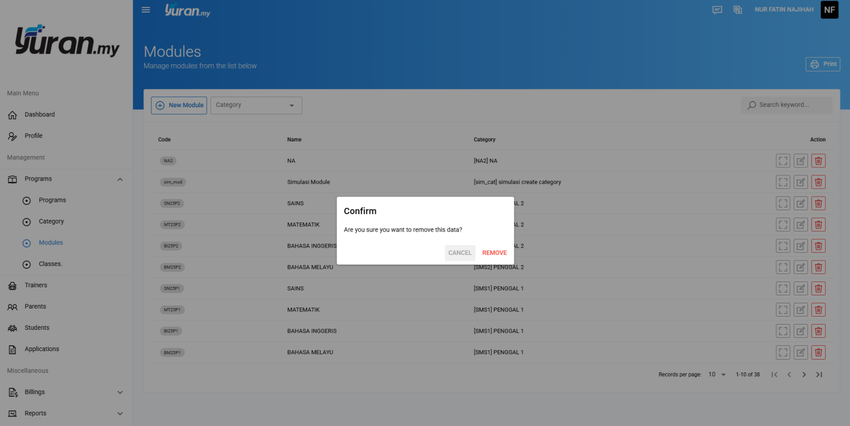Open the chat messages icon in header
Image resolution: width=850 pixels, height=426 pixels.
click(x=717, y=10)
